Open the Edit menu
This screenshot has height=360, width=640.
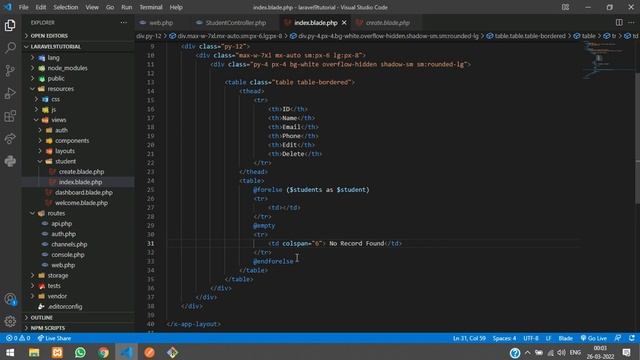41,7
